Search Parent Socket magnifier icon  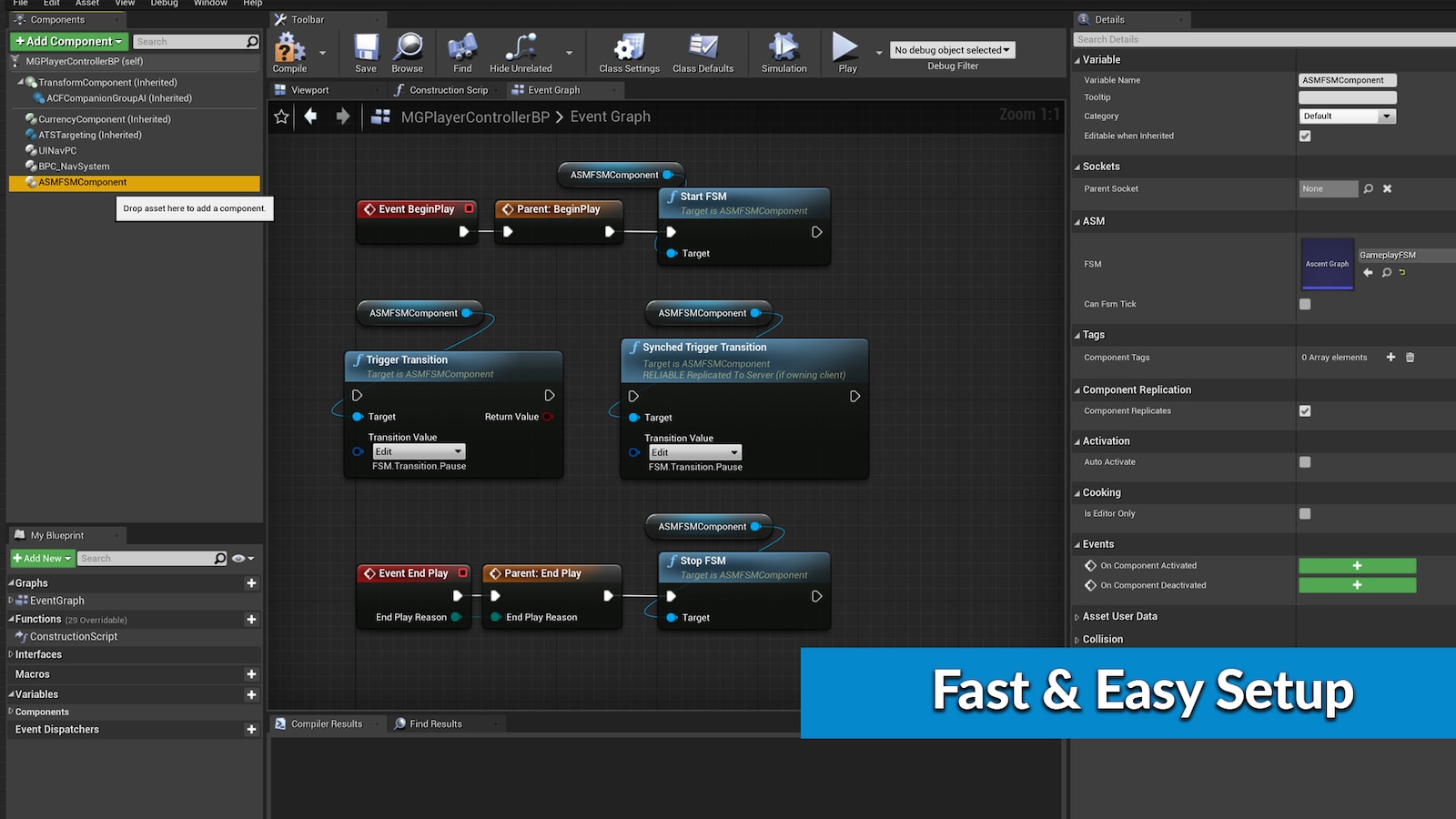point(1368,188)
